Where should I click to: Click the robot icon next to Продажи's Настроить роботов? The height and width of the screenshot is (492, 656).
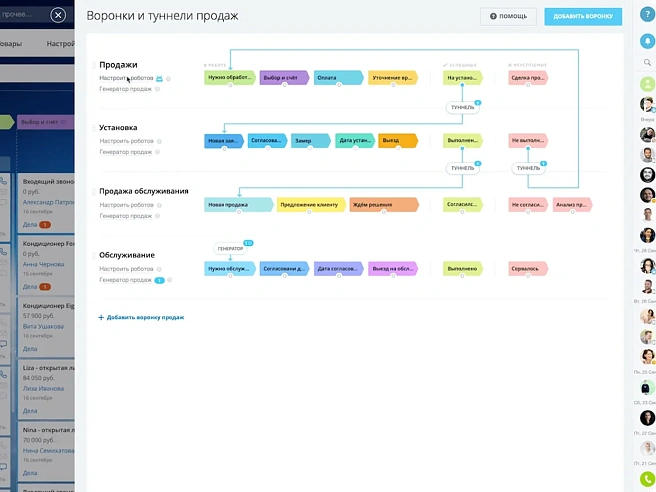[x=159, y=78]
